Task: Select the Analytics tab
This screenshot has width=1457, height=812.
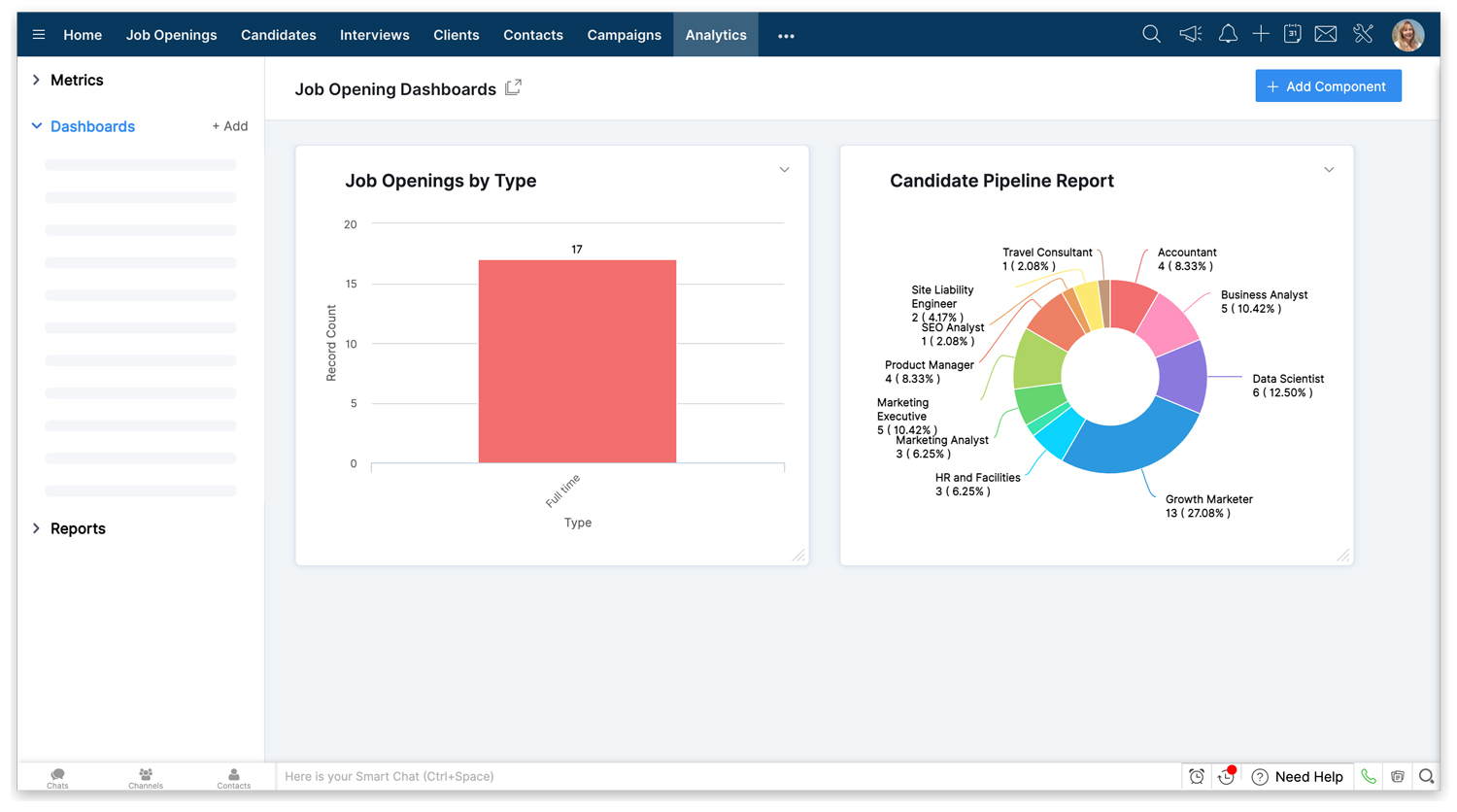Action: click(716, 35)
